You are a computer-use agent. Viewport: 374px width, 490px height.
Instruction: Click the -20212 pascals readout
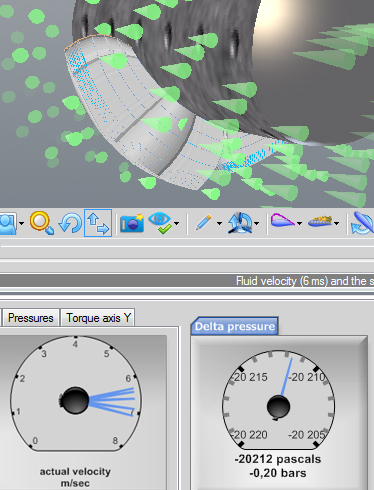click(278, 459)
